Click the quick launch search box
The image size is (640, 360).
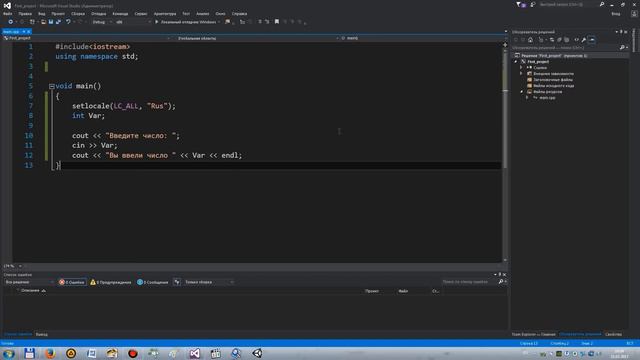571,4
